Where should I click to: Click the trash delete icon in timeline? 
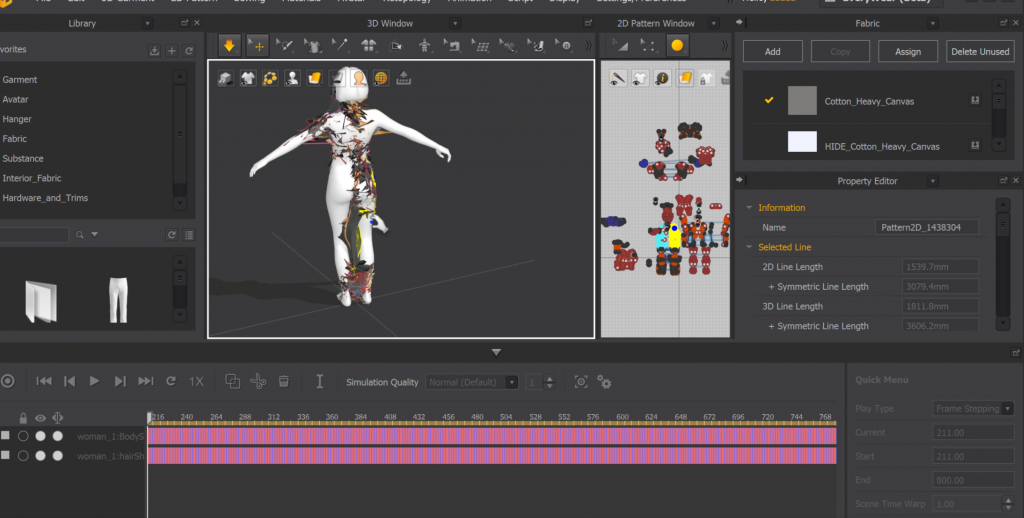pos(284,381)
